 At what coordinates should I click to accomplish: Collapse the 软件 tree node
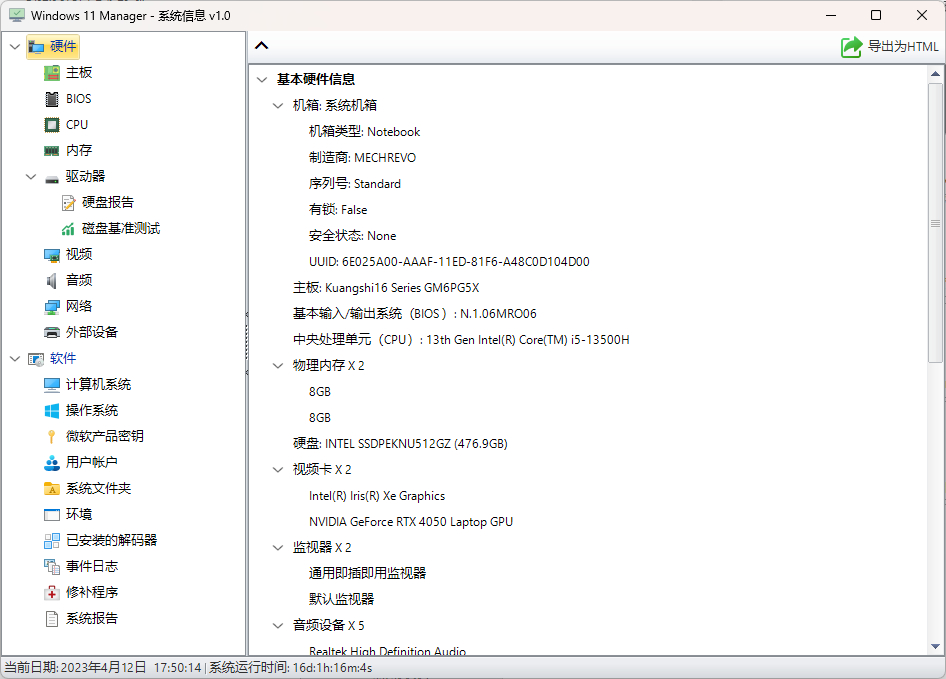tap(15, 359)
